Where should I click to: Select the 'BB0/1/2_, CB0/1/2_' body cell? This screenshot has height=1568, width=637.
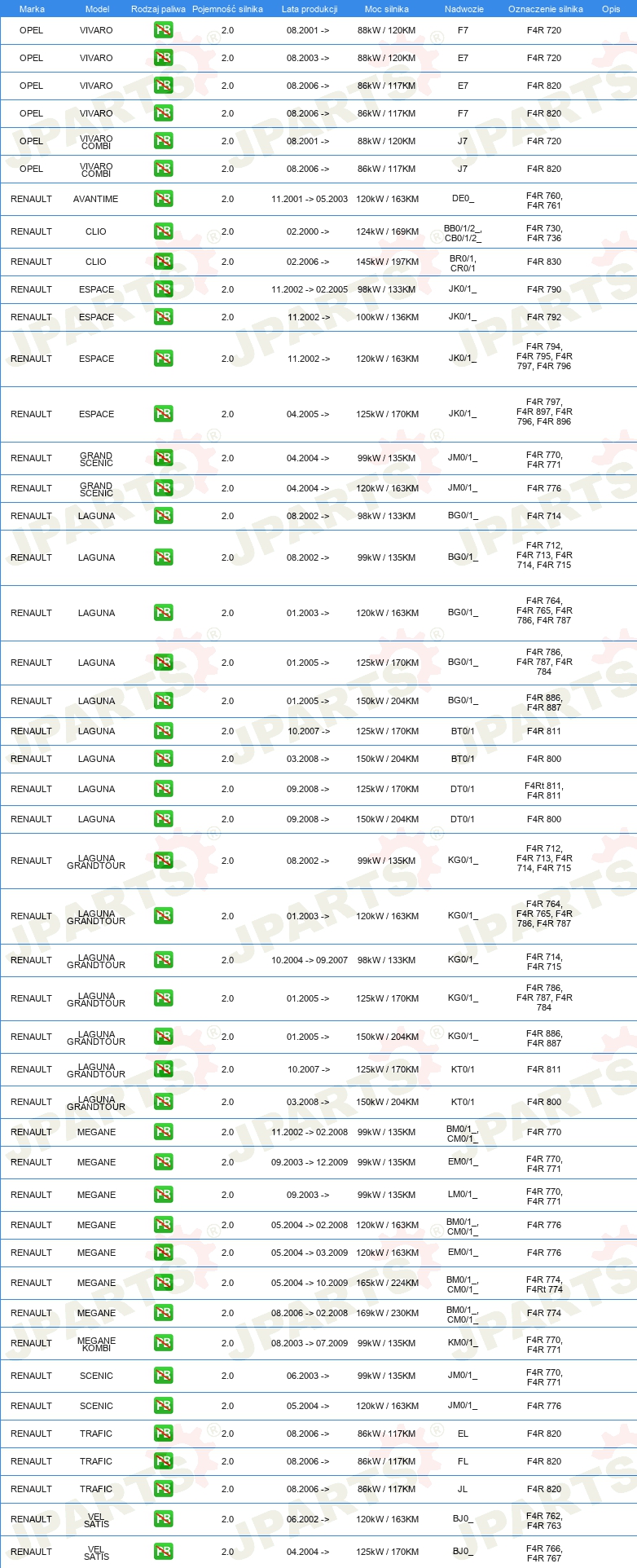coord(463,233)
